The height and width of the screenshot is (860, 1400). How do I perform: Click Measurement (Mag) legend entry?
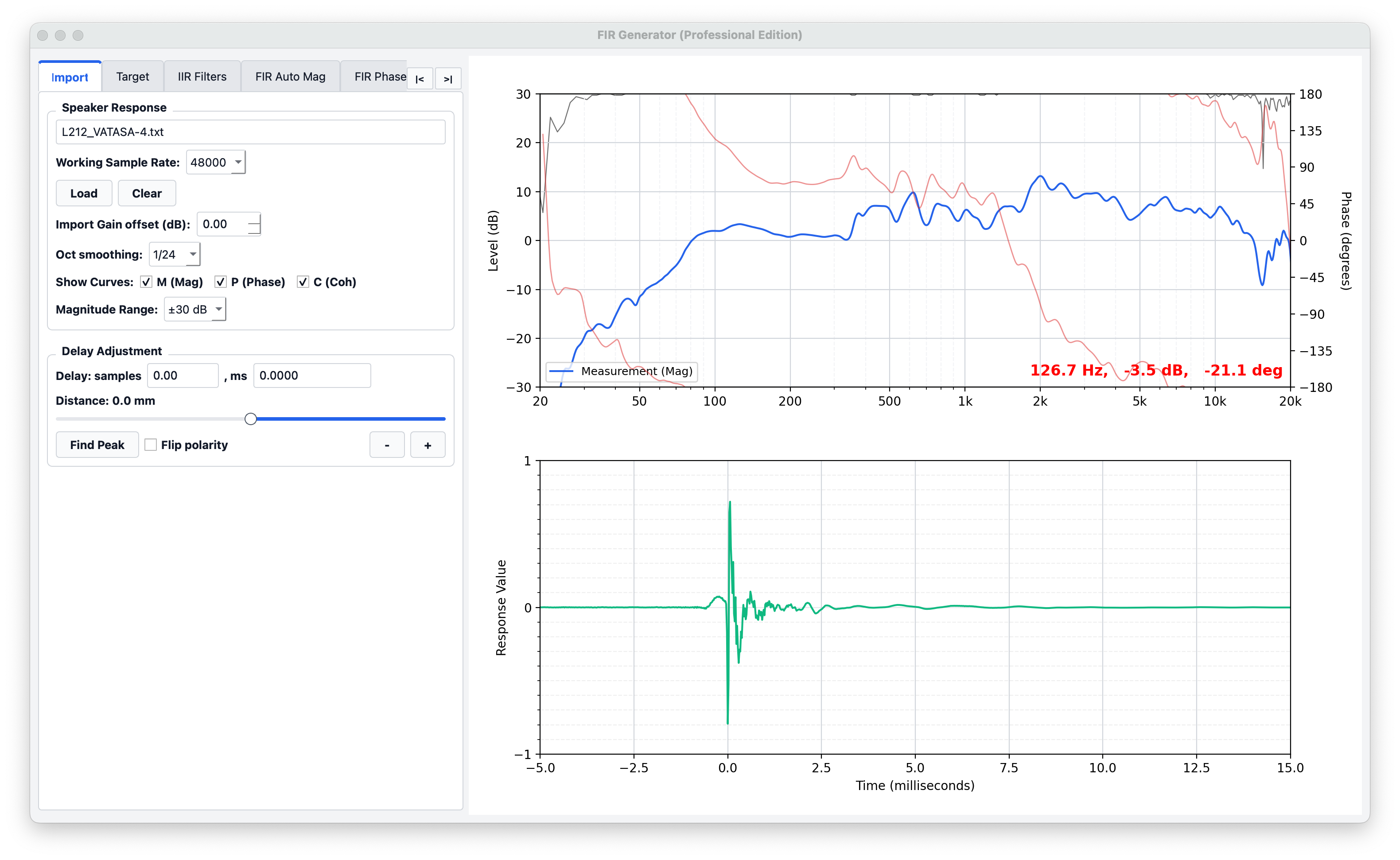[x=621, y=372]
